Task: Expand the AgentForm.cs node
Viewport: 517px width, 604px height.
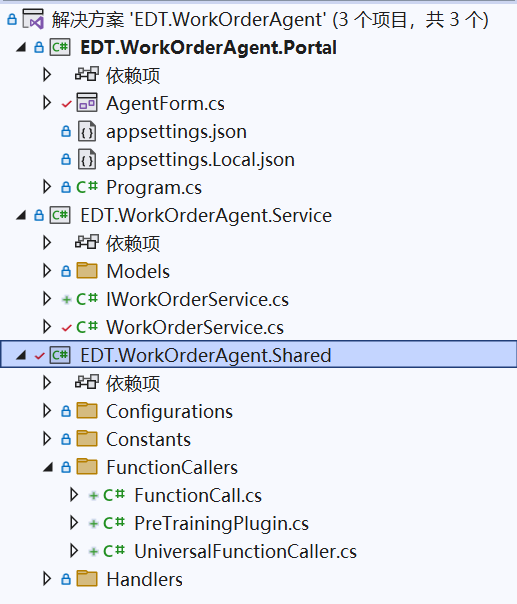Action: [x=47, y=102]
